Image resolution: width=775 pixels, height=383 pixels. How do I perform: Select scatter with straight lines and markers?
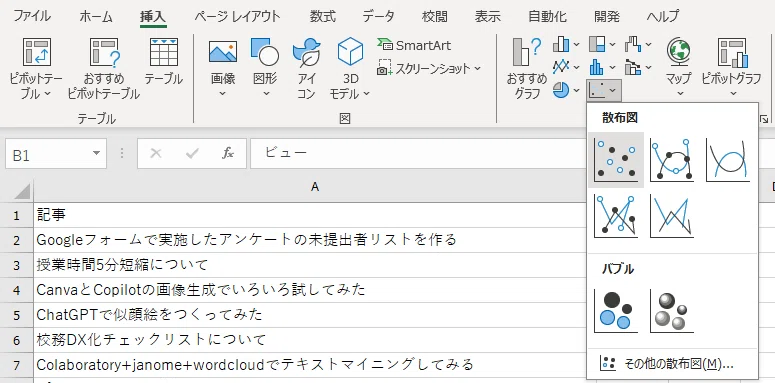pyautogui.click(x=616, y=216)
